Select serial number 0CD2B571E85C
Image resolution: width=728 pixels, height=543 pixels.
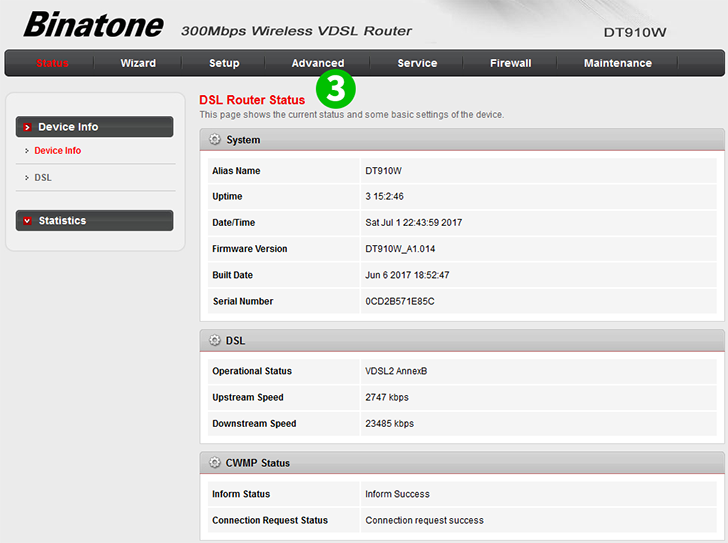click(x=400, y=301)
